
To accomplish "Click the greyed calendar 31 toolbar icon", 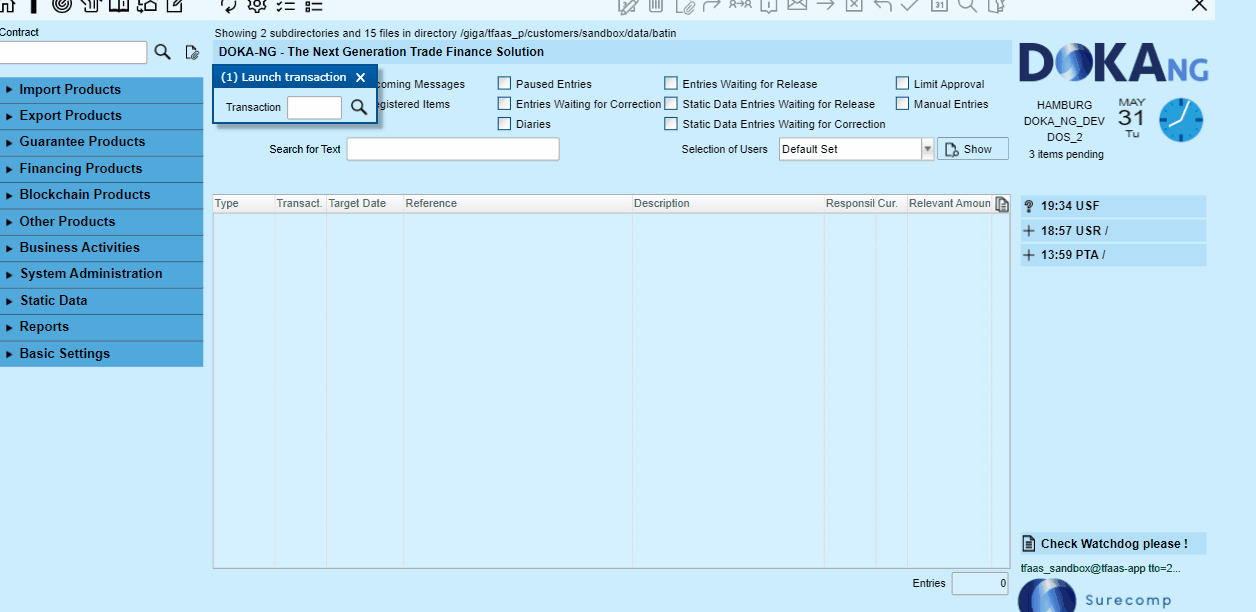I will click(939, 5).
